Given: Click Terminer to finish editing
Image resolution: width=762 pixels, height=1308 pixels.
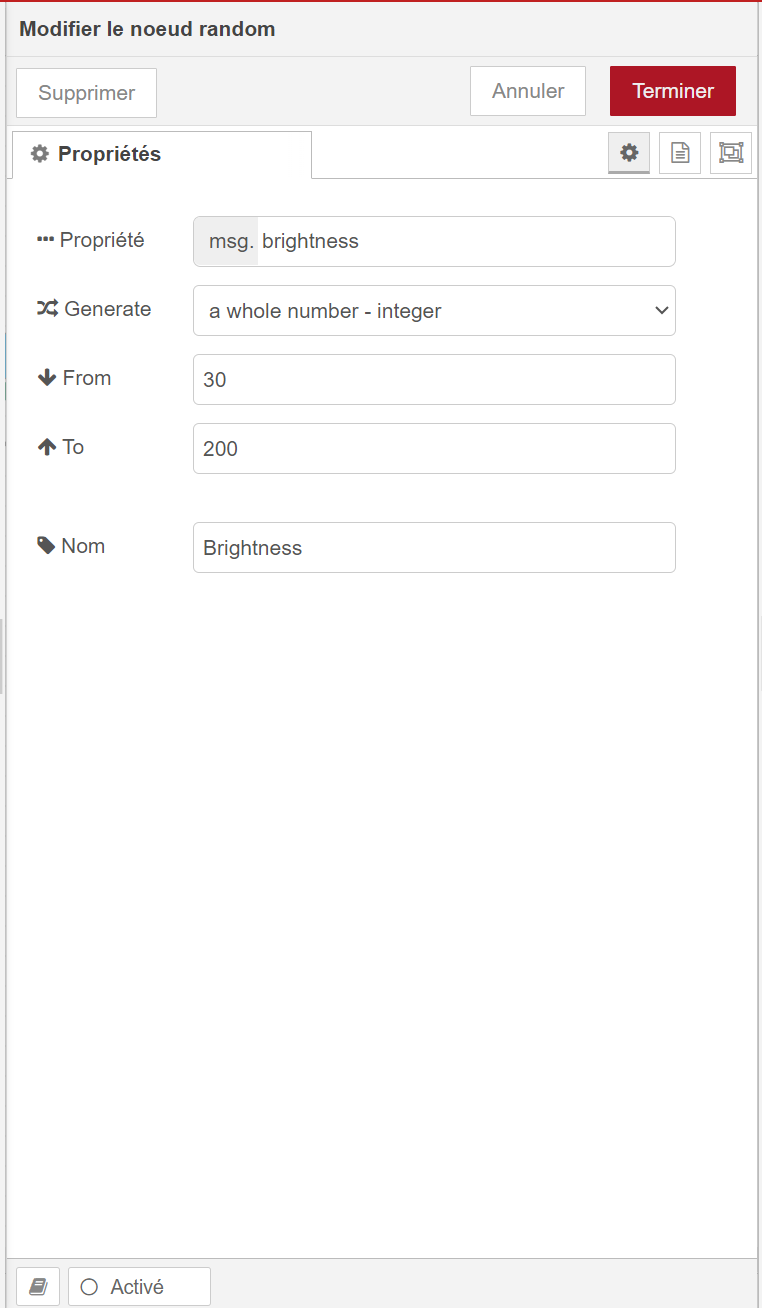Looking at the screenshot, I should [673, 91].
